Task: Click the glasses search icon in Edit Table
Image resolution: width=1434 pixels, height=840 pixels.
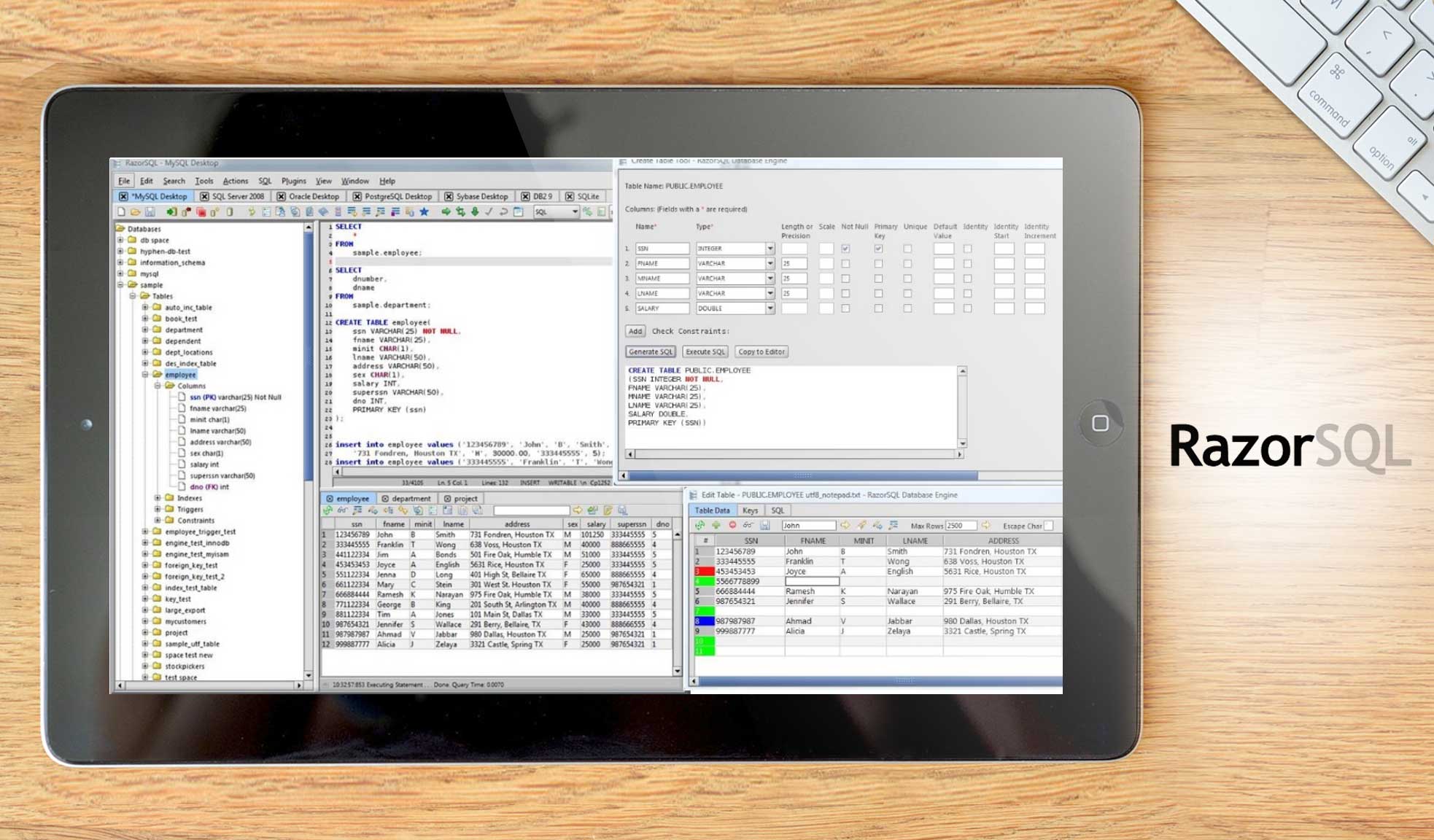Action: [x=748, y=525]
